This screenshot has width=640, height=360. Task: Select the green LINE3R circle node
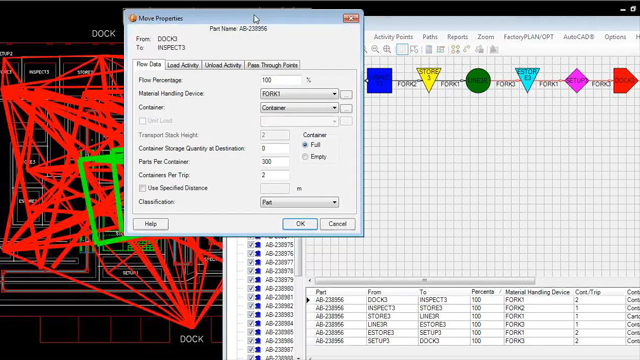478,80
